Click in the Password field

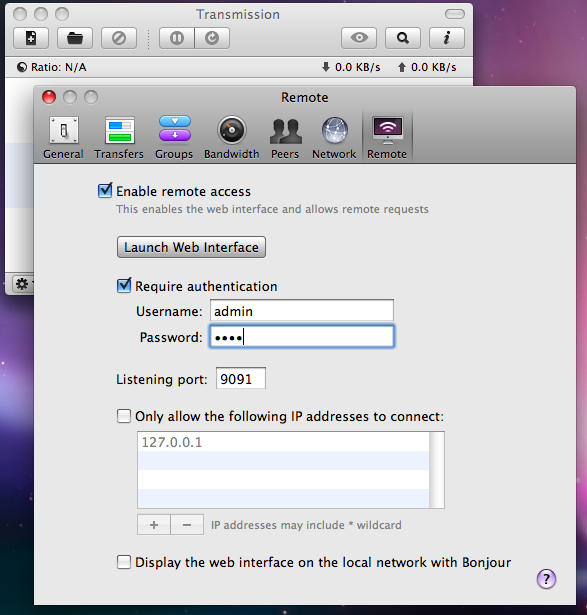pyautogui.click(x=302, y=337)
